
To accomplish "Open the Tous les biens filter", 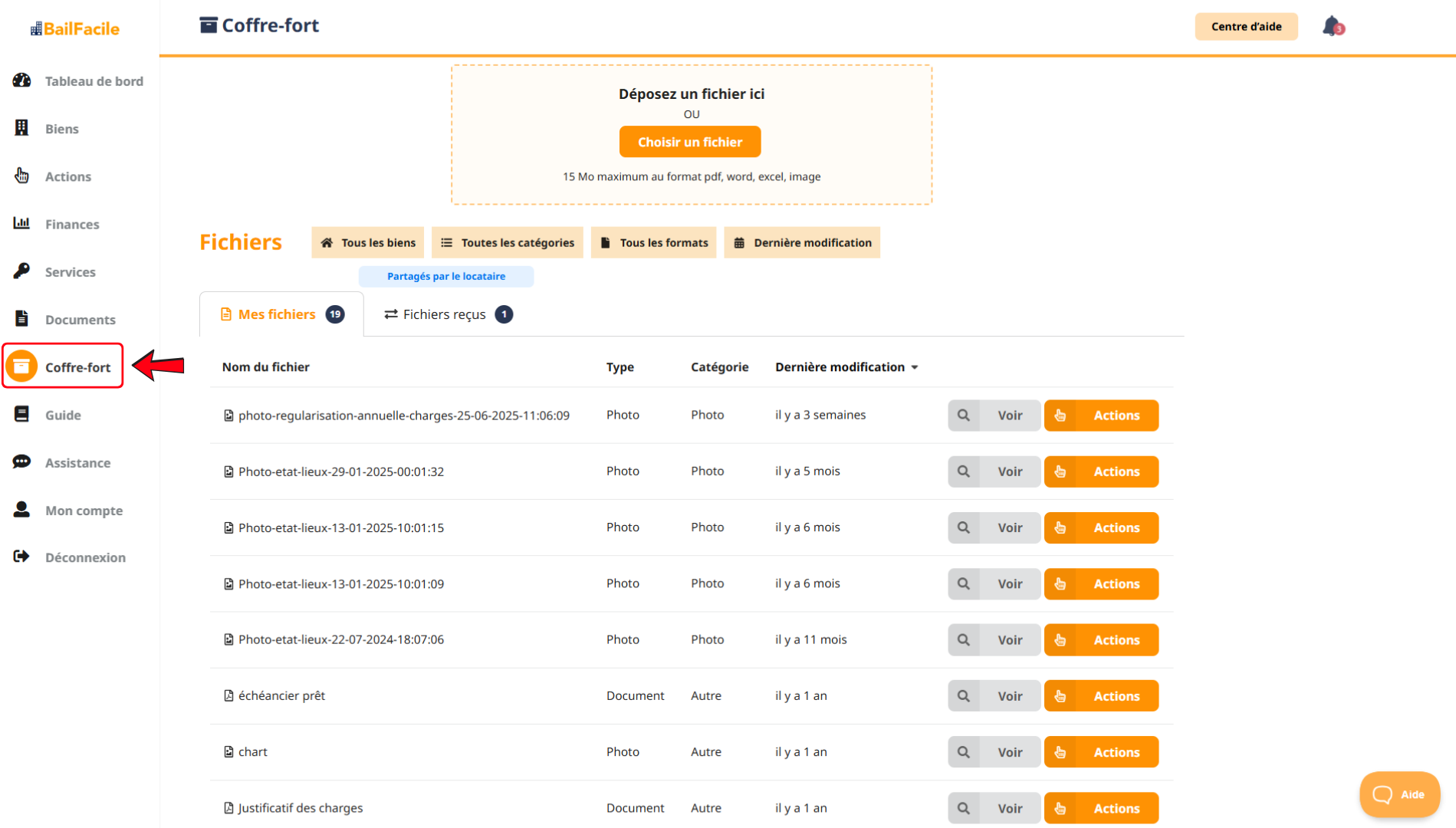I will click(x=368, y=242).
